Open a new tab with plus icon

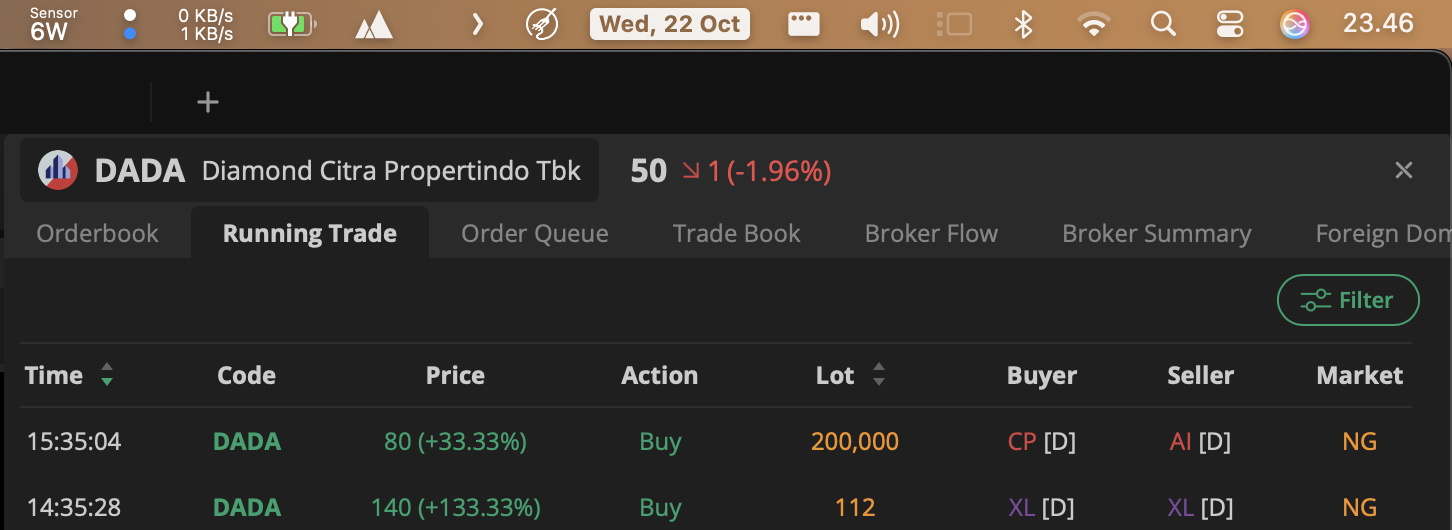(207, 102)
